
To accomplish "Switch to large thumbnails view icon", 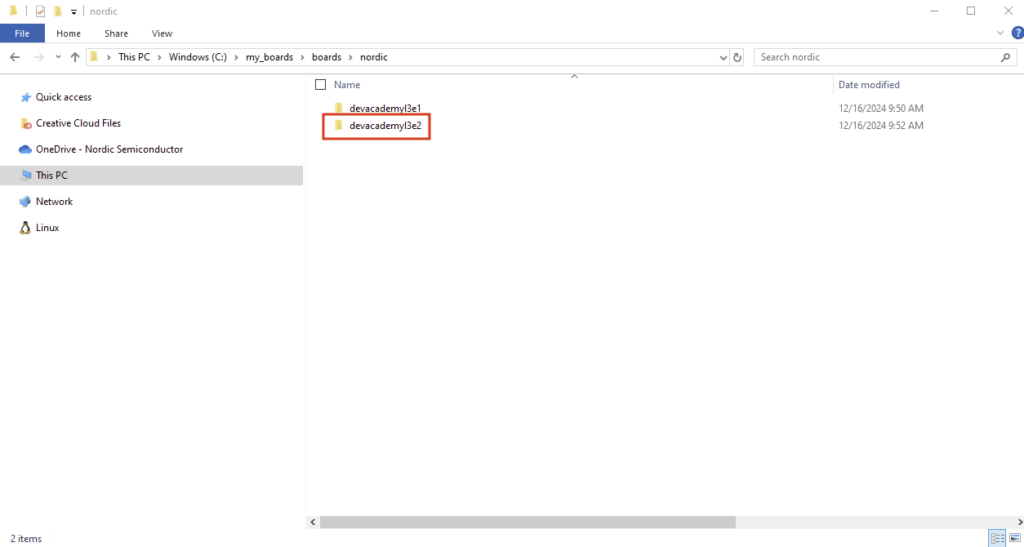I will [x=1014, y=538].
